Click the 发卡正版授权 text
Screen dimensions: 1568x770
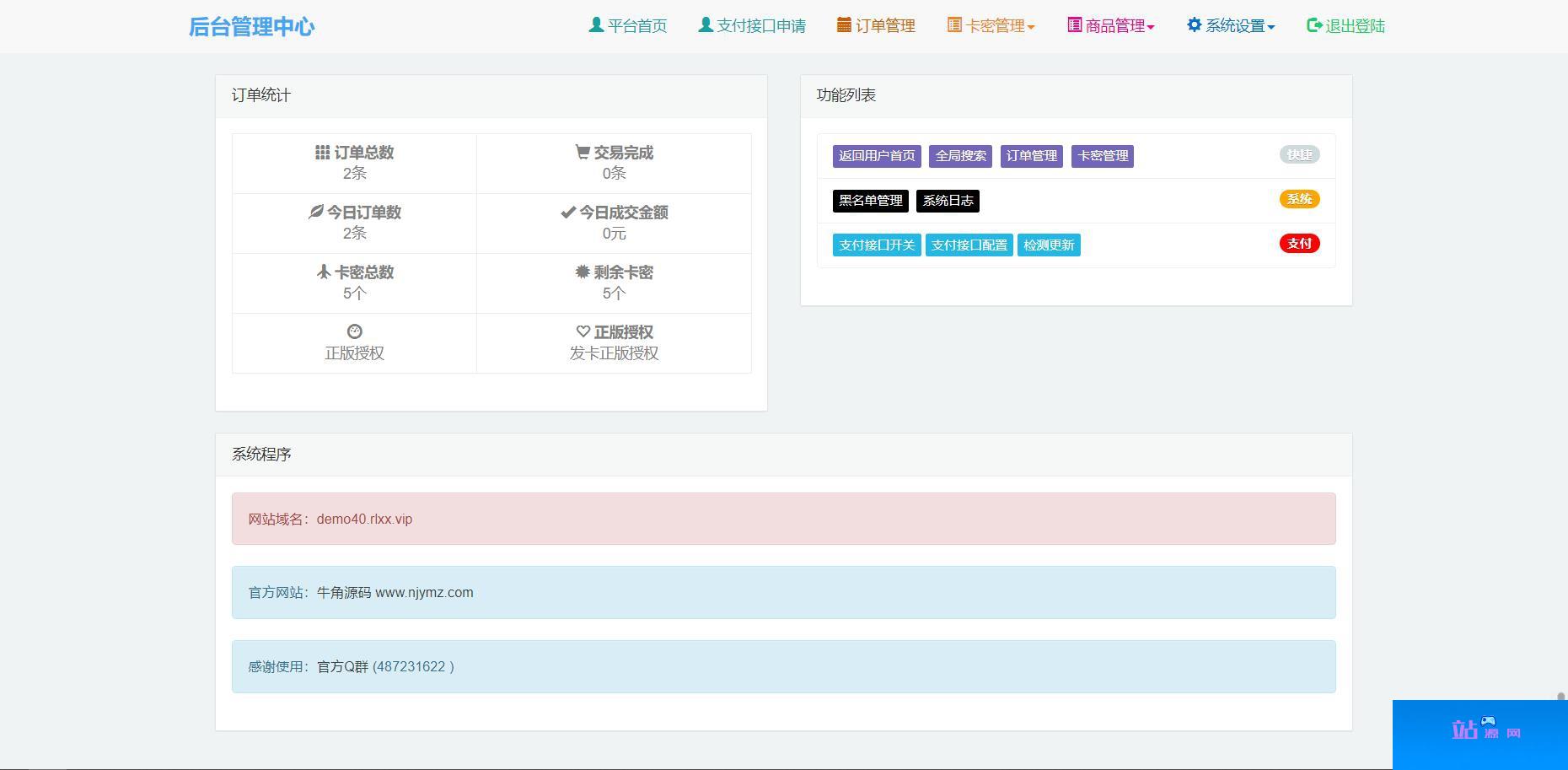click(x=614, y=353)
